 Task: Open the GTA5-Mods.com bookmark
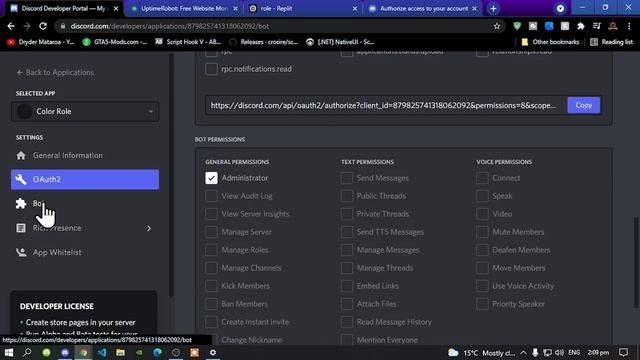[115, 42]
